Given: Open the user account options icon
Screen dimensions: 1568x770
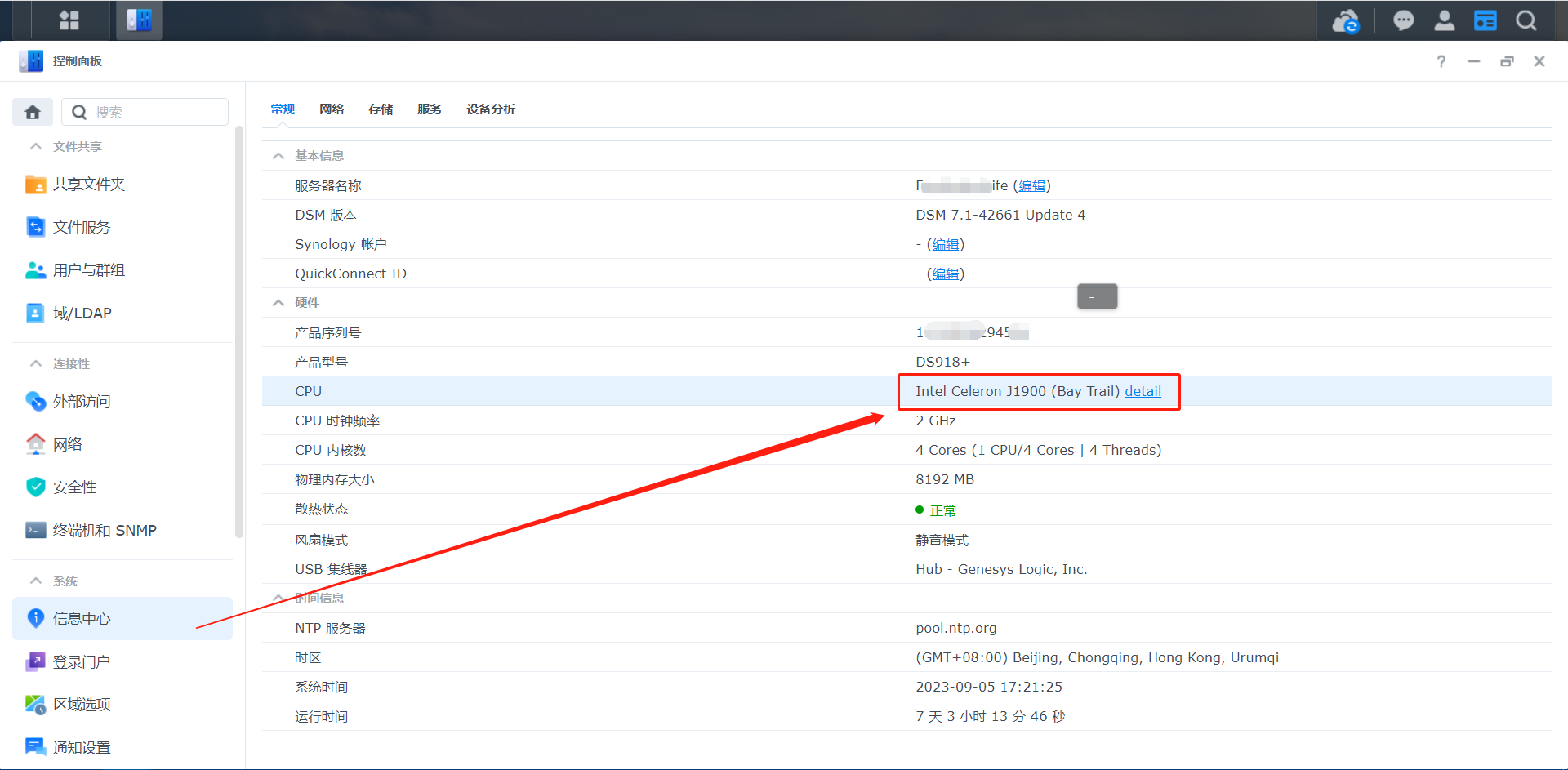Looking at the screenshot, I should click(x=1445, y=20).
